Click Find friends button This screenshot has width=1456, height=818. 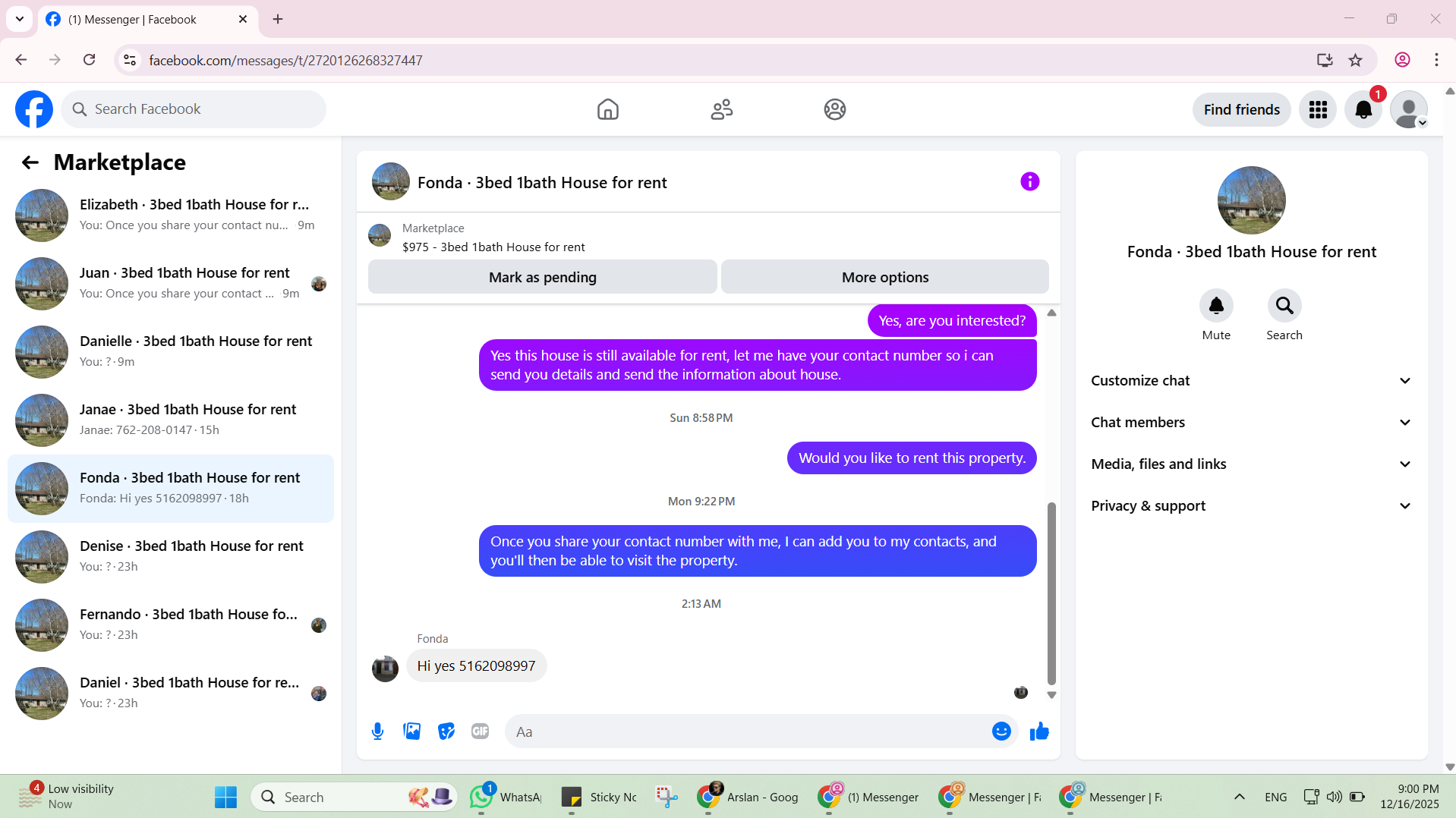[x=1242, y=110]
